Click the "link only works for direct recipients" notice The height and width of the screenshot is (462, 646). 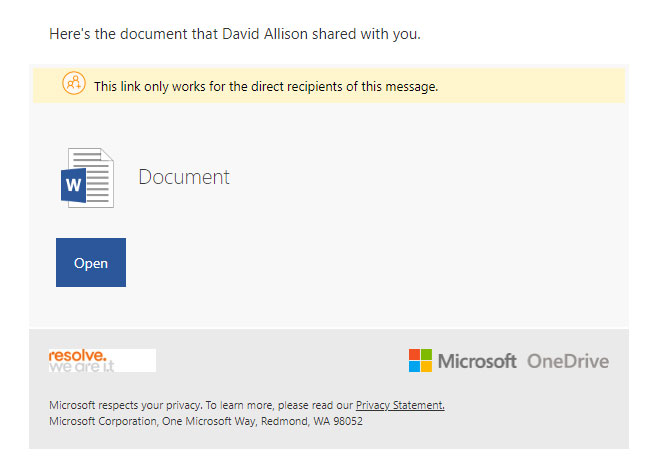point(266,87)
